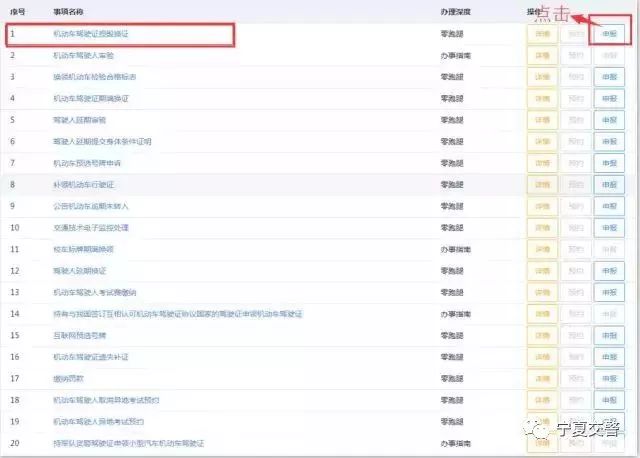Click 申报 button in row 18
This screenshot has height=458, width=640.
pos(609,400)
